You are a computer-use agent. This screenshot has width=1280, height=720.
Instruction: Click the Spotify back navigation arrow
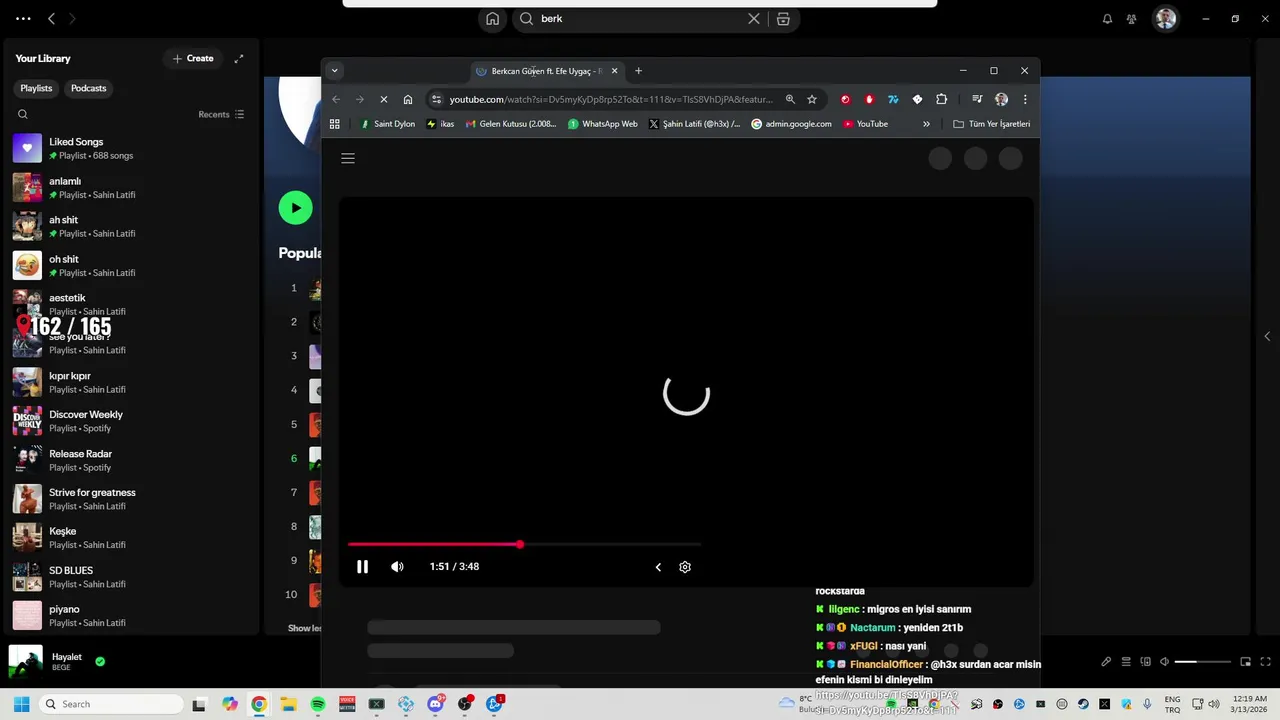tap(52, 19)
